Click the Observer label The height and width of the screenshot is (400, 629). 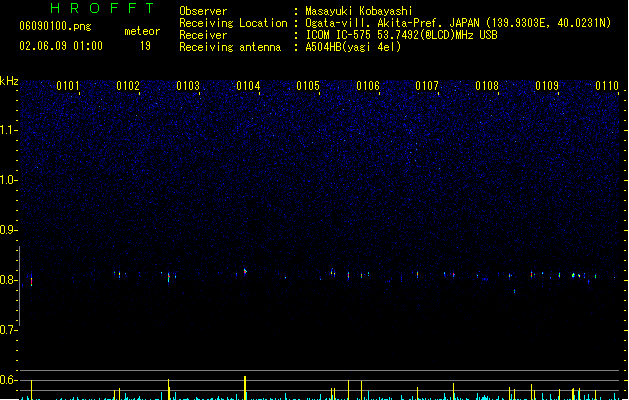click(203, 11)
